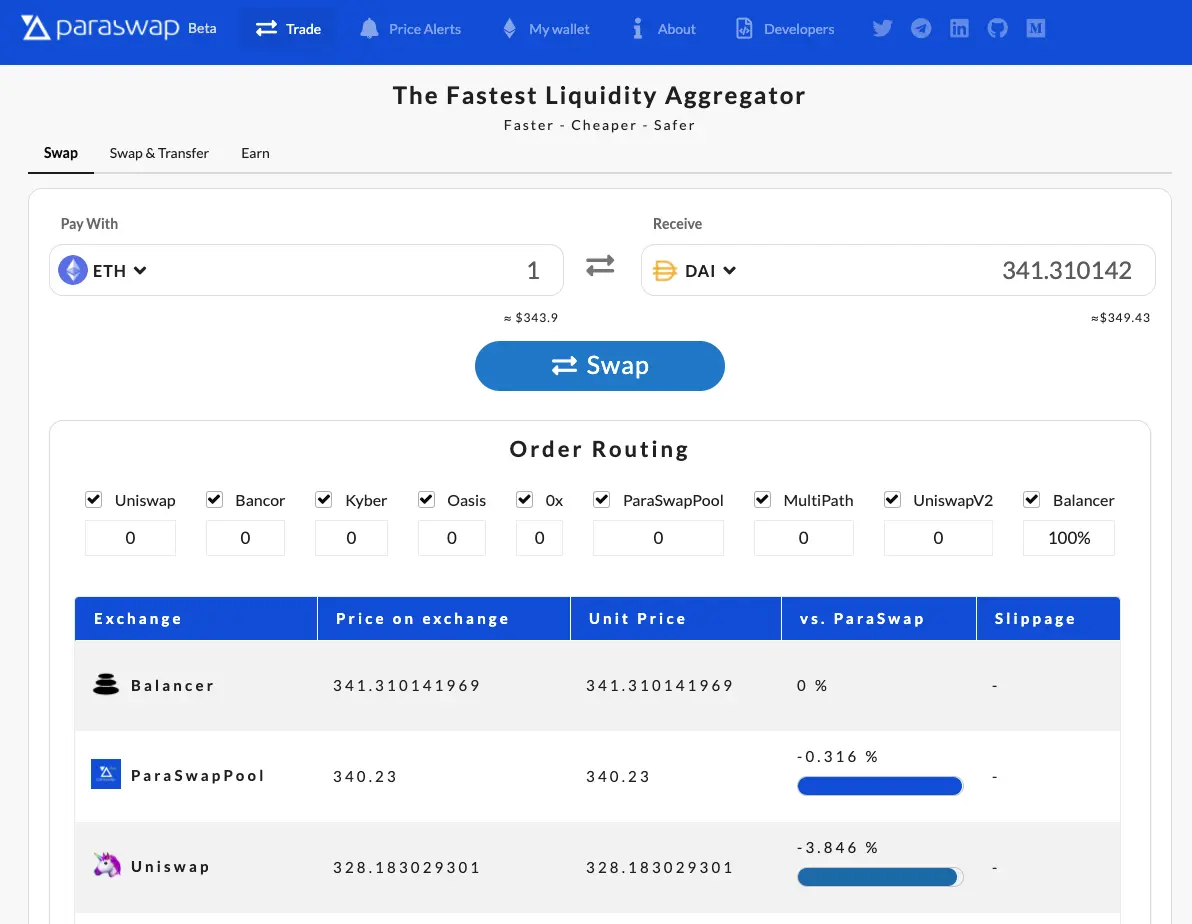Screen dimensions: 1192x924
Task: Click the Bancor routing percentage field
Action: point(246,538)
